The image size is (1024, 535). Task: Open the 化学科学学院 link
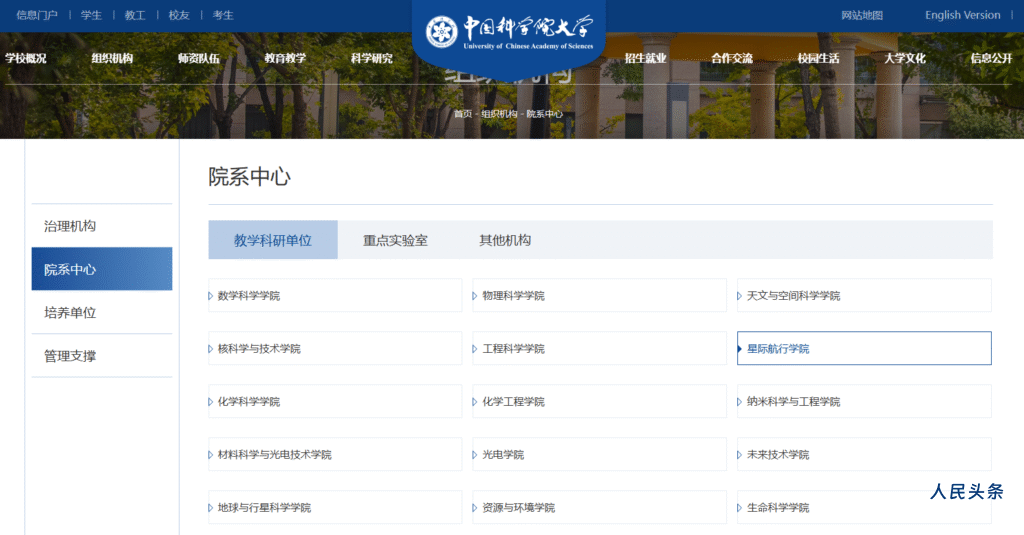[335, 401]
